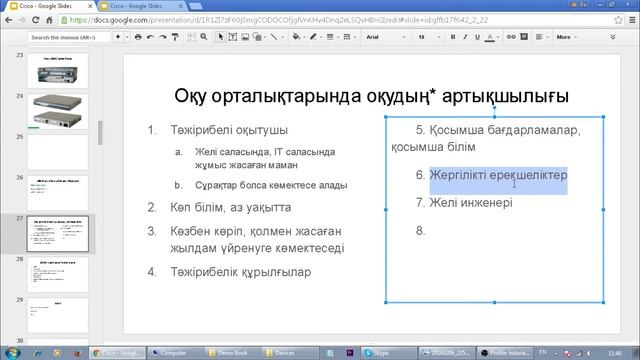Click the text 'Сұрақтар болса көмектесе алады'
The height and width of the screenshot is (360, 640).
(x=271, y=185)
